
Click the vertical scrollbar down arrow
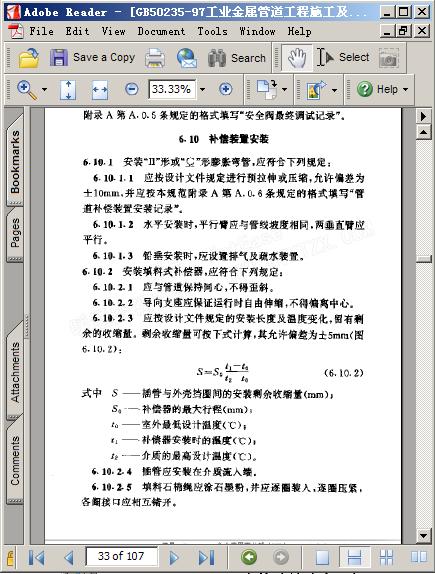tap(424, 536)
